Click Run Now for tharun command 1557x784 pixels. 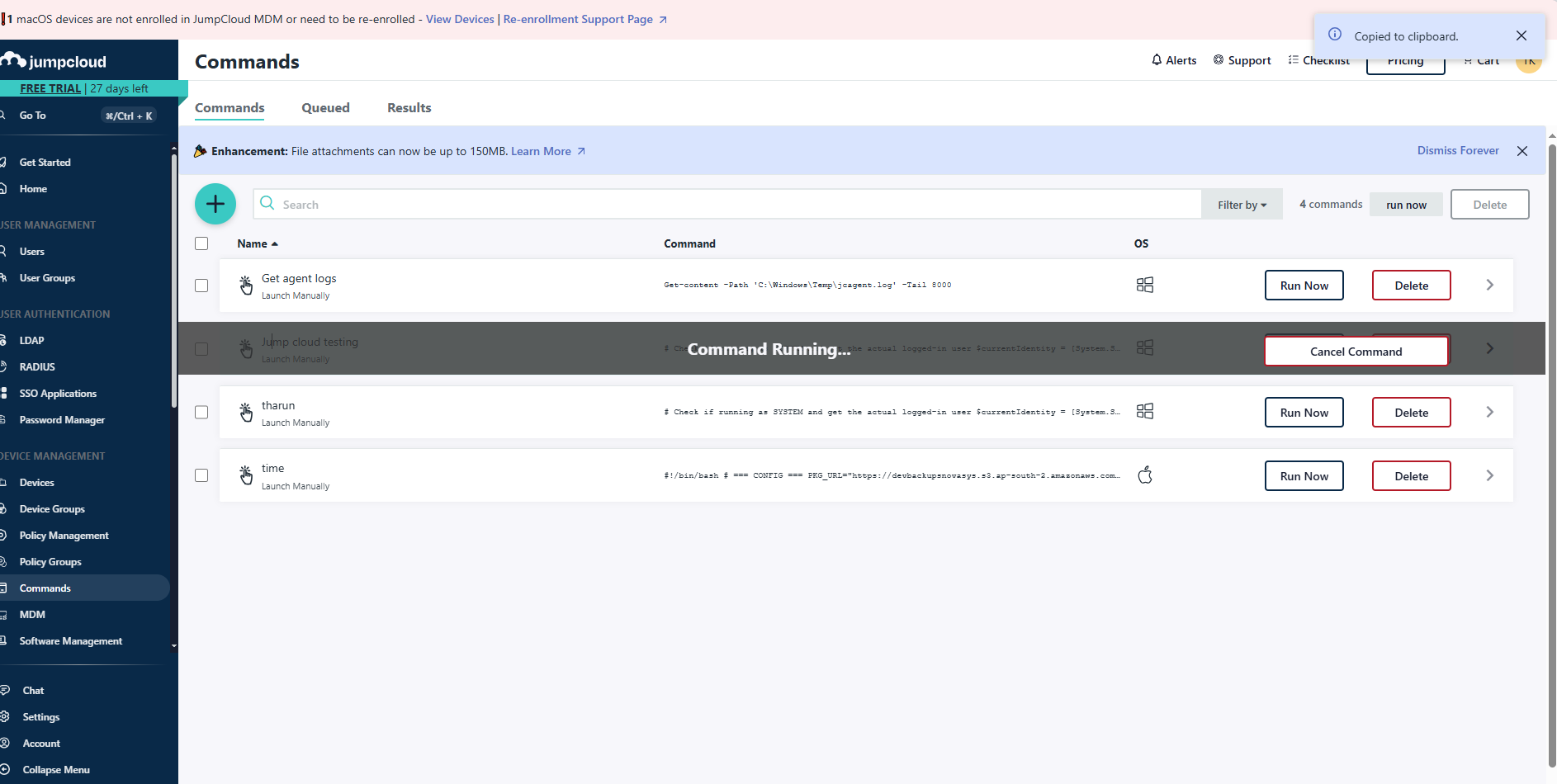[x=1304, y=413]
